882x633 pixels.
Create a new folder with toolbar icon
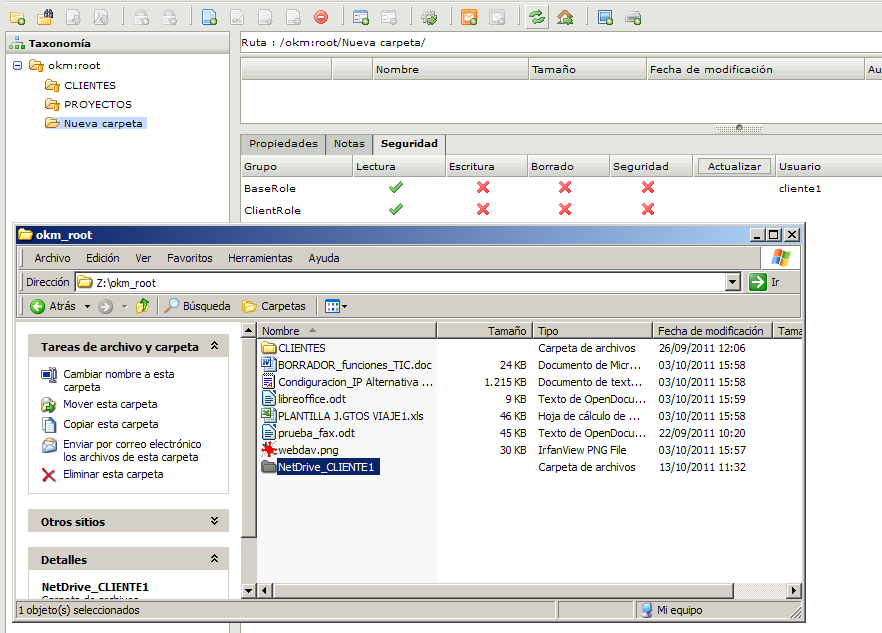[16, 15]
